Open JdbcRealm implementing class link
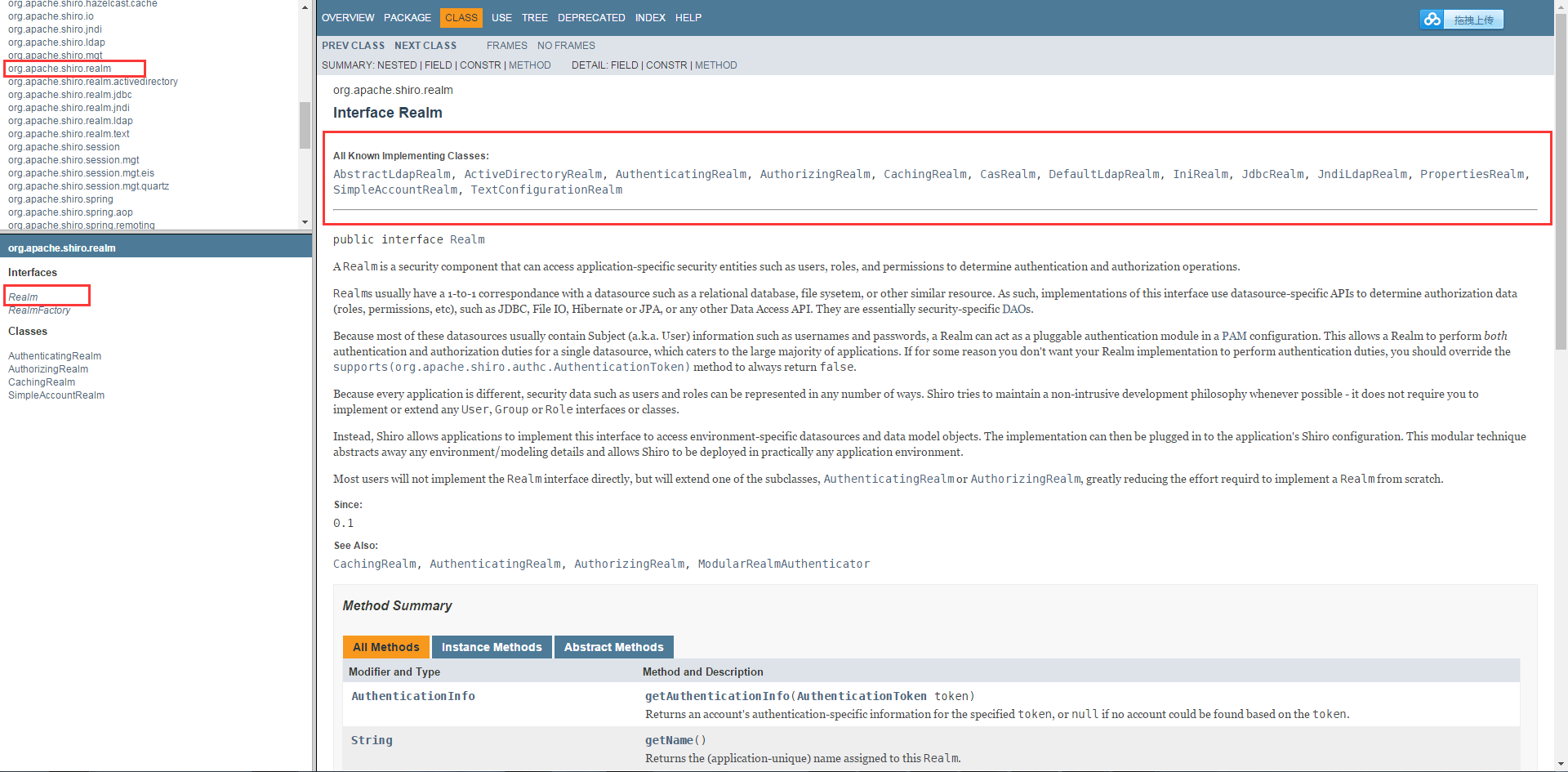 pos(1272,174)
